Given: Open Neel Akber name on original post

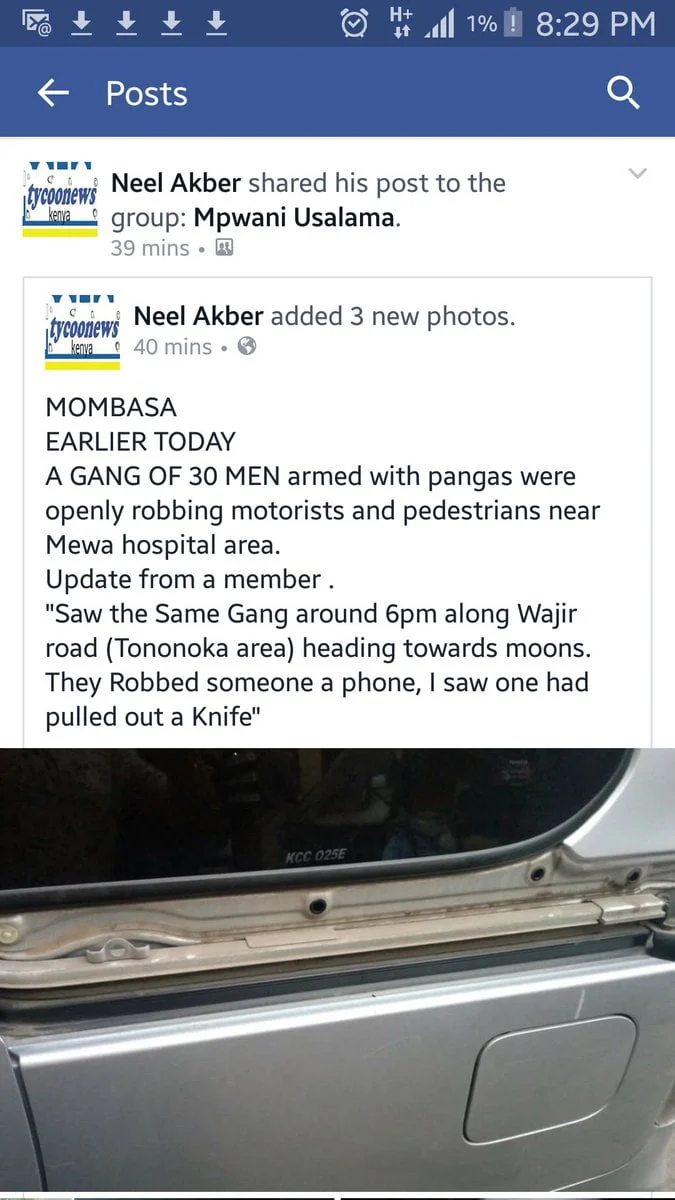Looking at the screenshot, I should 198,316.
